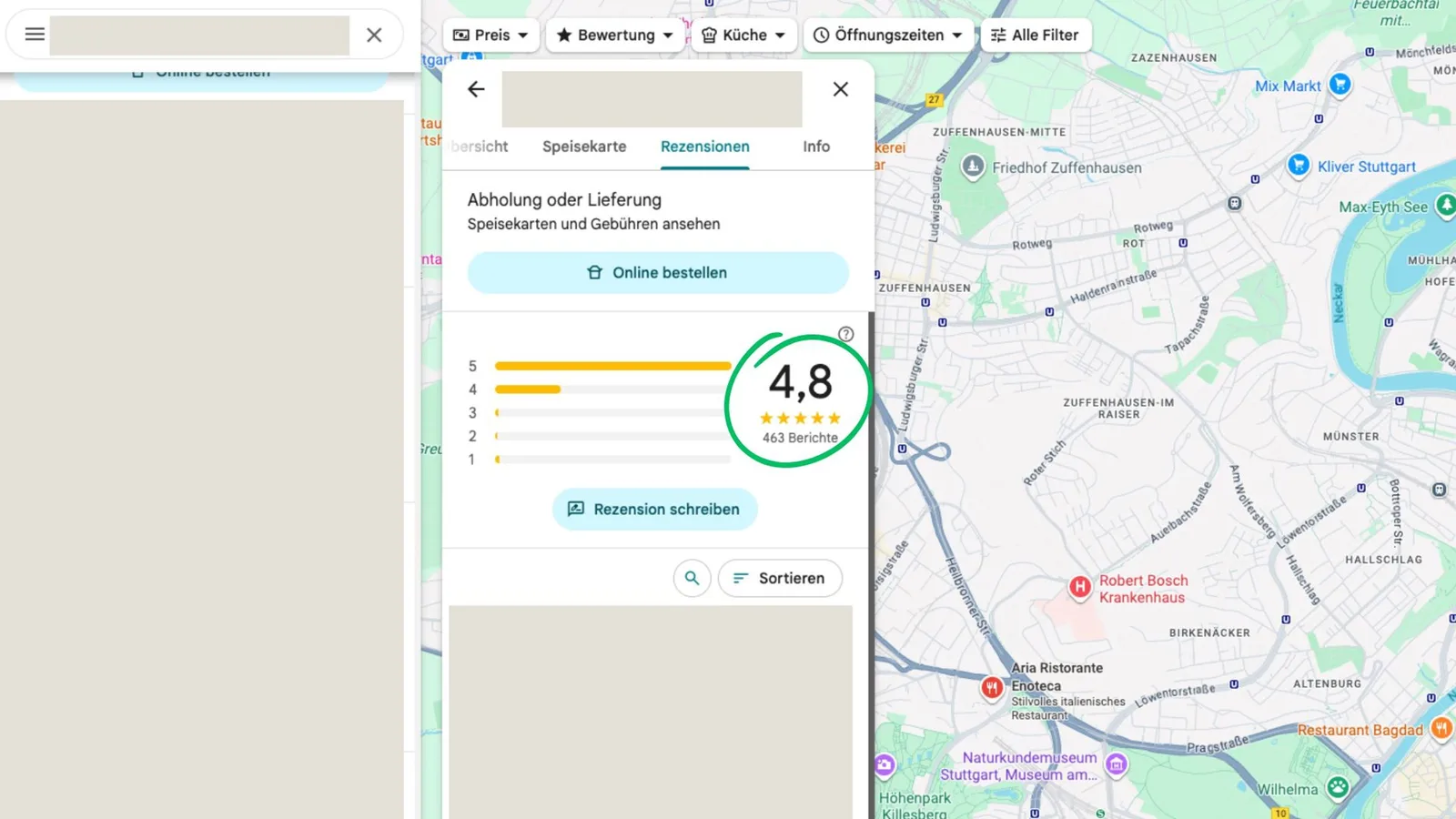This screenshot has width=1456, height=819.
Task: Click the rating help question mark icon
Action: pos(846,334)
